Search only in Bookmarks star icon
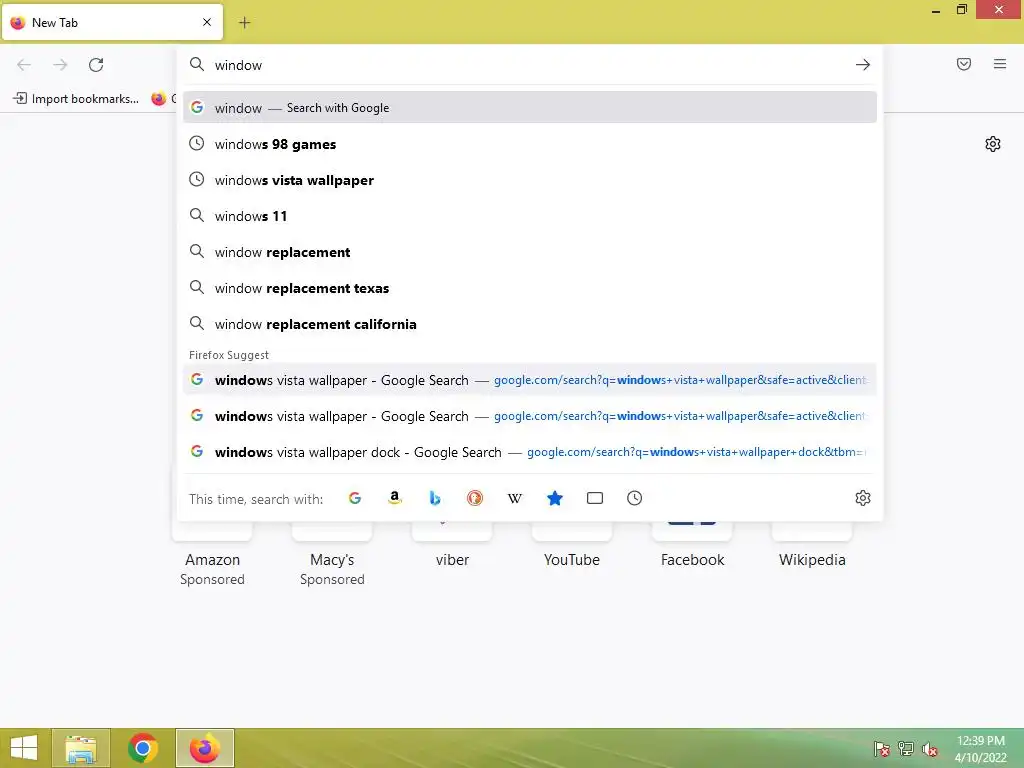 (554, 498)
